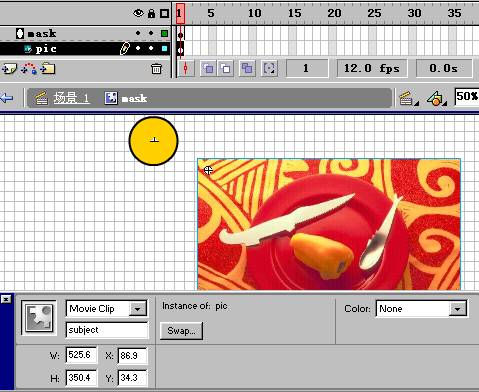Click the Center Frame button
The height and width of the screenshot is (392, 479).
click(x=186, y=69)
